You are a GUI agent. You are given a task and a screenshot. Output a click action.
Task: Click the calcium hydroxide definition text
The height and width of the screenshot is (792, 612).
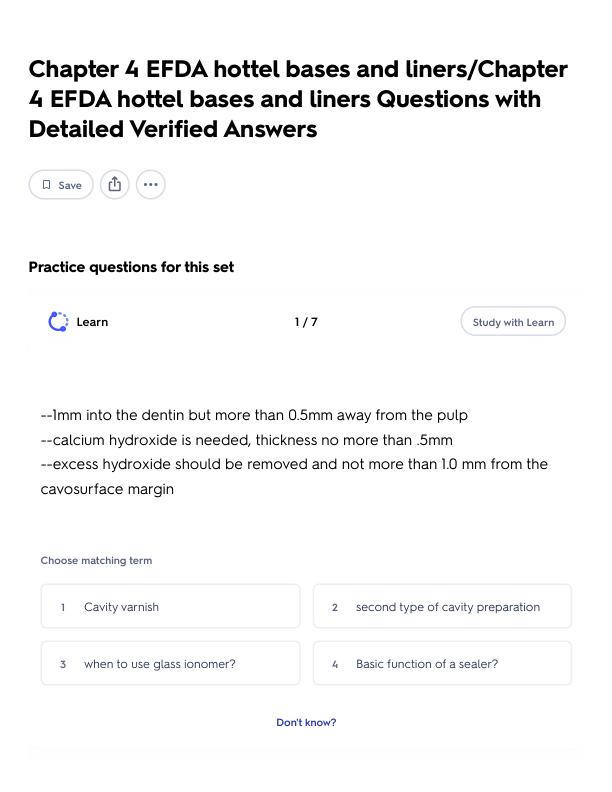[294, 452]
